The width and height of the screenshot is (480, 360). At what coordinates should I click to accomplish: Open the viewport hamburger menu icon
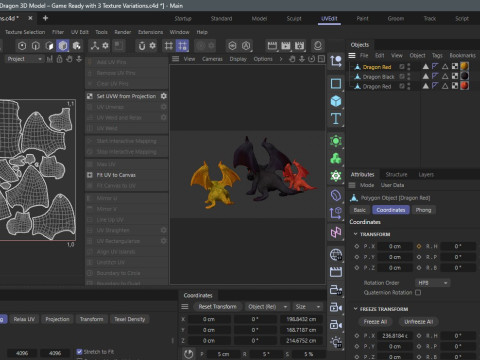click(x=176, y=59)
